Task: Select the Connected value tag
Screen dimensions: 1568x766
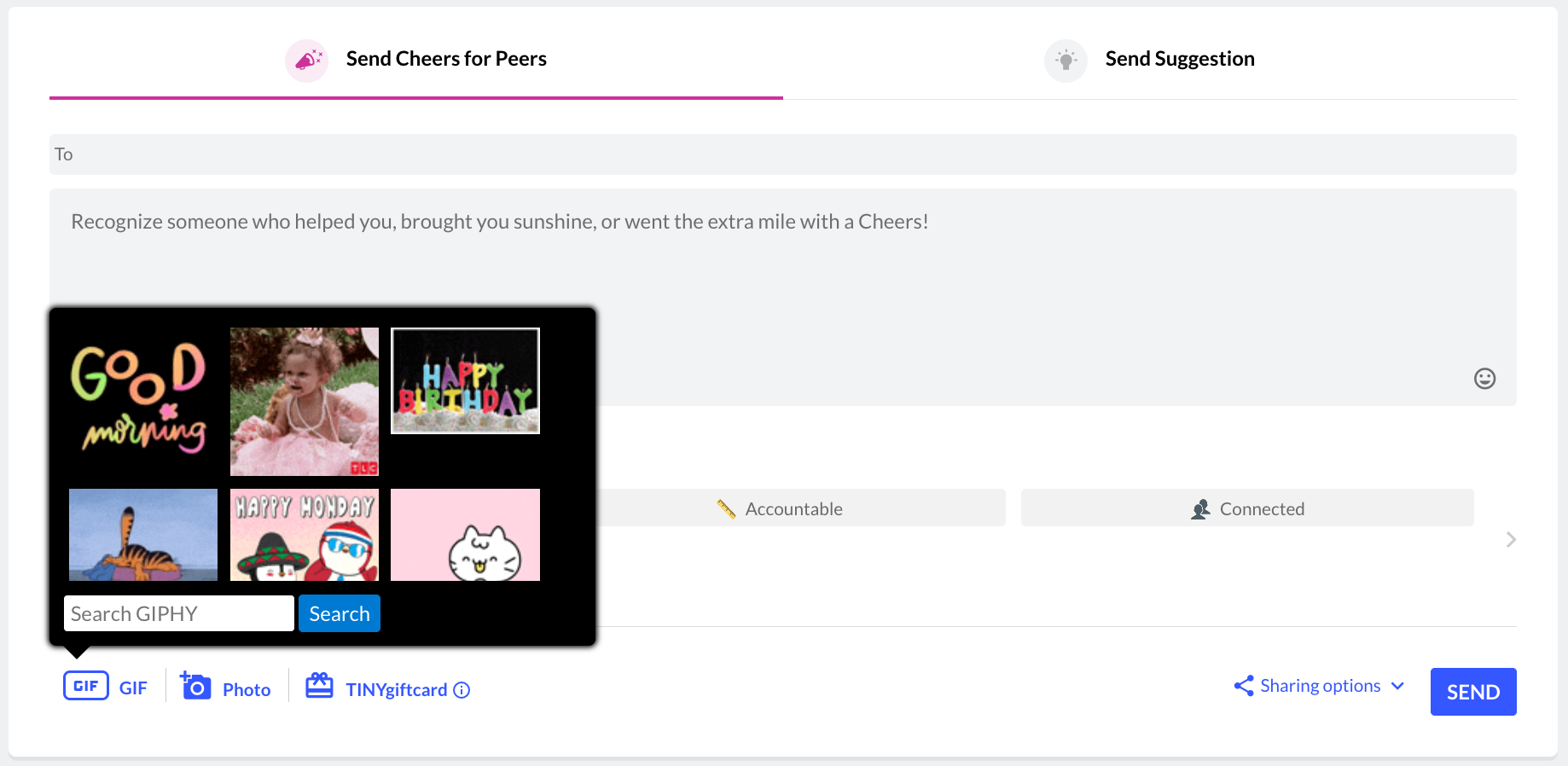Action: 1247,508
